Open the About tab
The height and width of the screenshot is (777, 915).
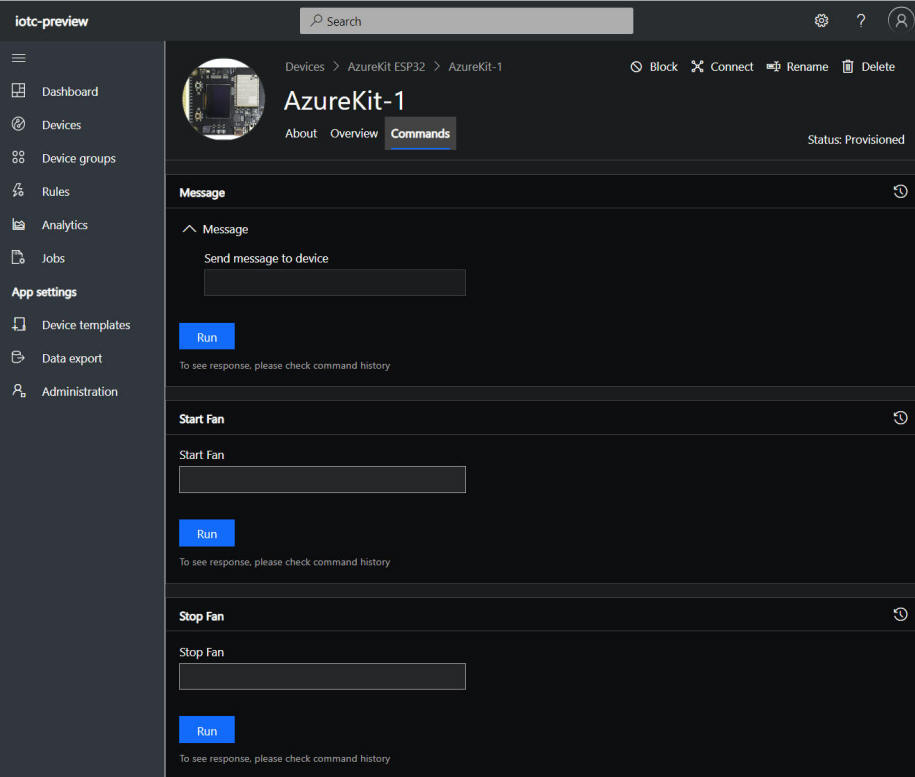click(x=301, y=134)
